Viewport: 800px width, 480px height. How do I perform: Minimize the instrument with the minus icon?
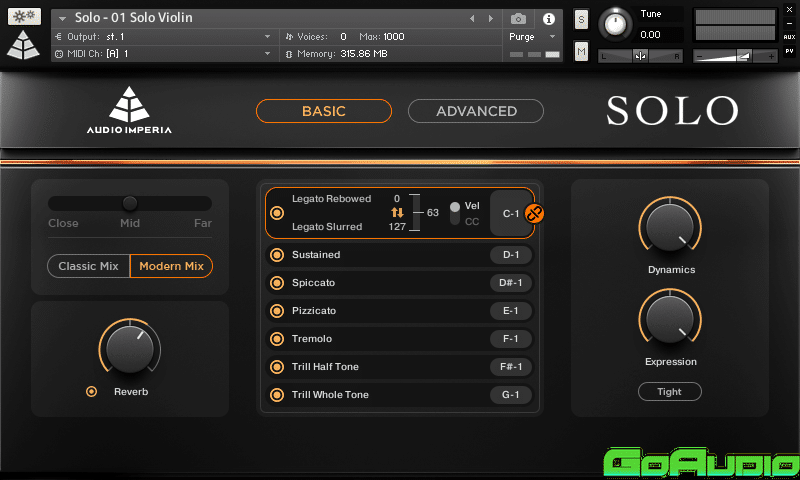789,24
